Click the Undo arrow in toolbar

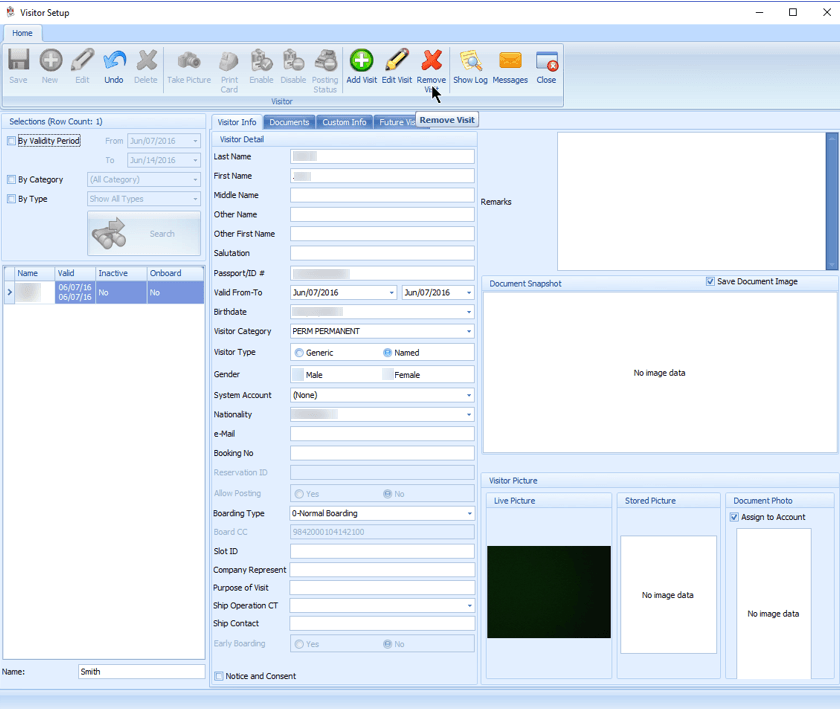pyautogui.click(x=114, y=66)
